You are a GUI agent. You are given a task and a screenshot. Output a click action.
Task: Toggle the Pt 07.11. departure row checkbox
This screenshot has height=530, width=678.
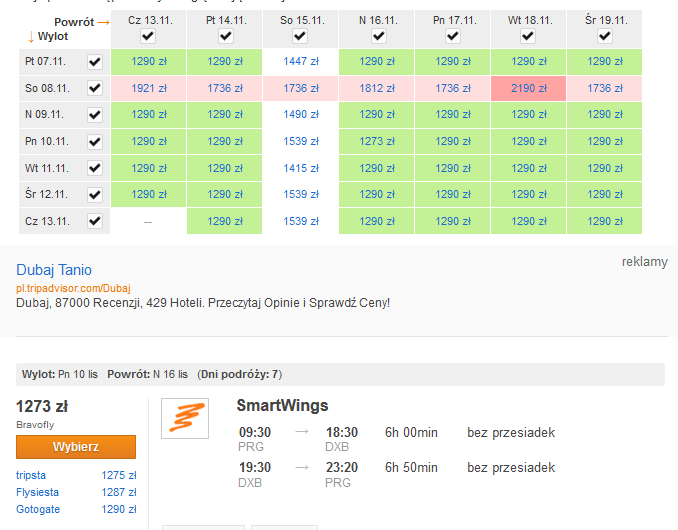(x=95, y=62)
